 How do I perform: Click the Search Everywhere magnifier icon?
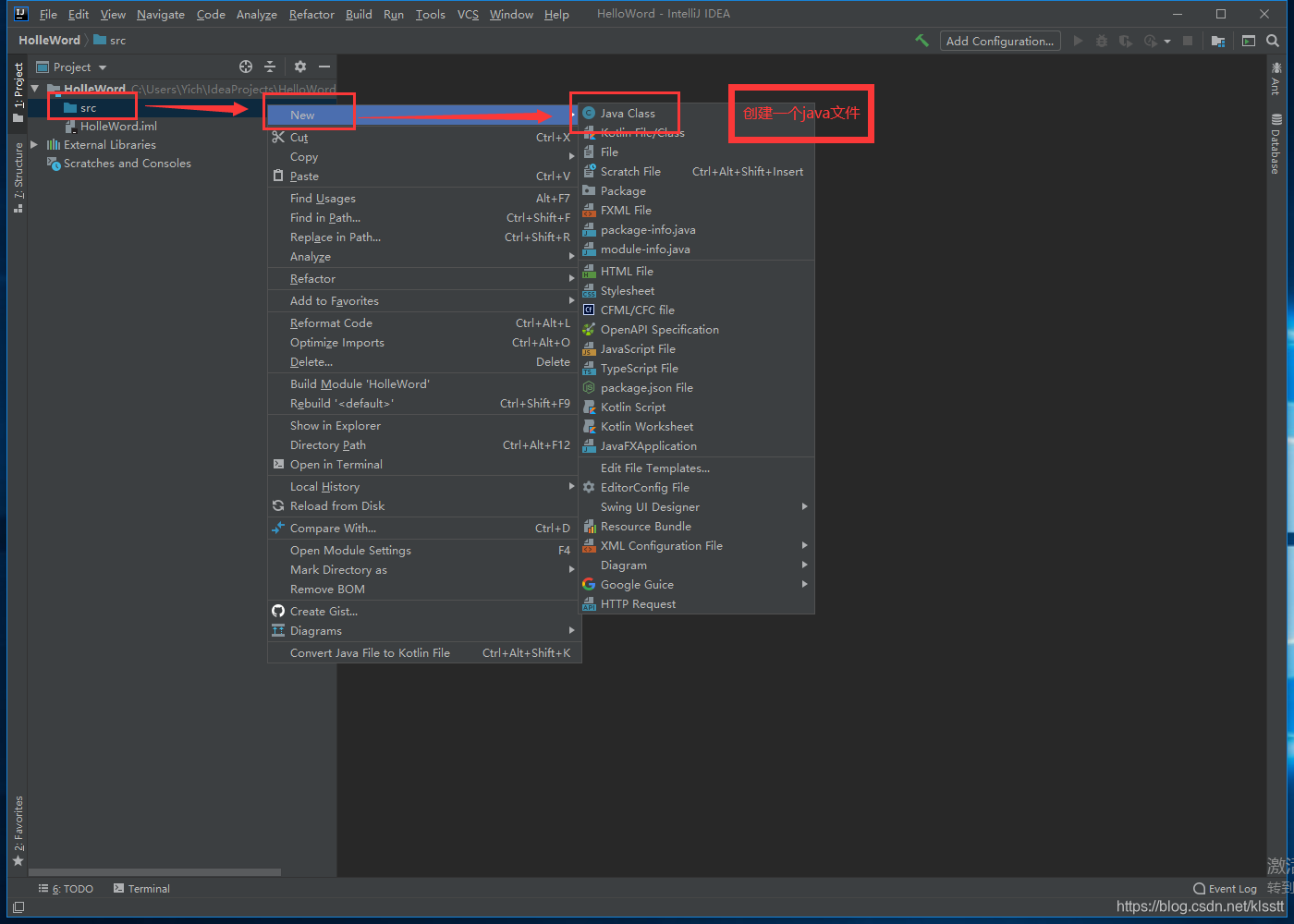coord(1273,41)
